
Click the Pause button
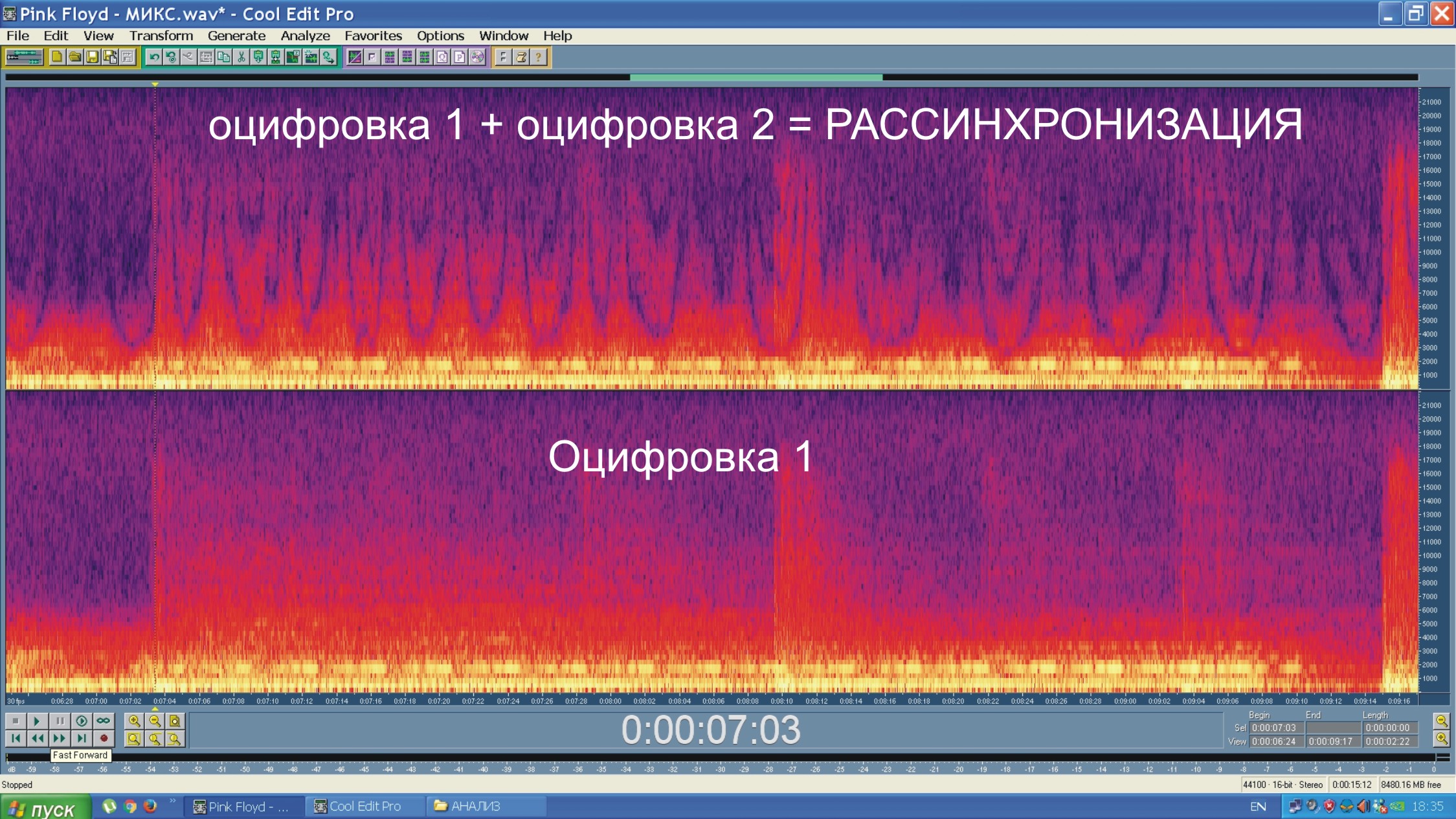click(x=60, y=721)
